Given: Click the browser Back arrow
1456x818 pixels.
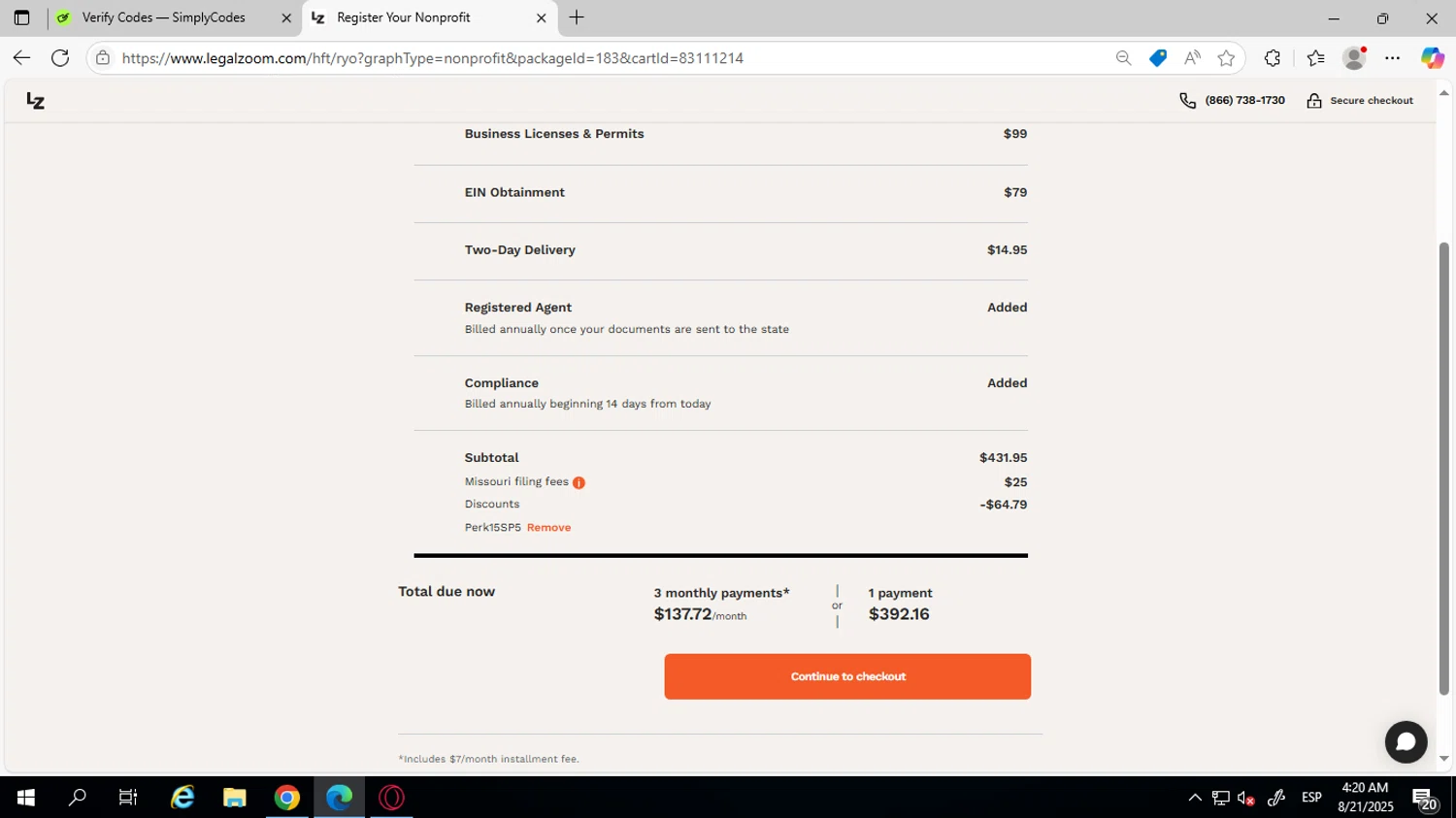Looking at the screenshot, I should [x=21, y=58].
